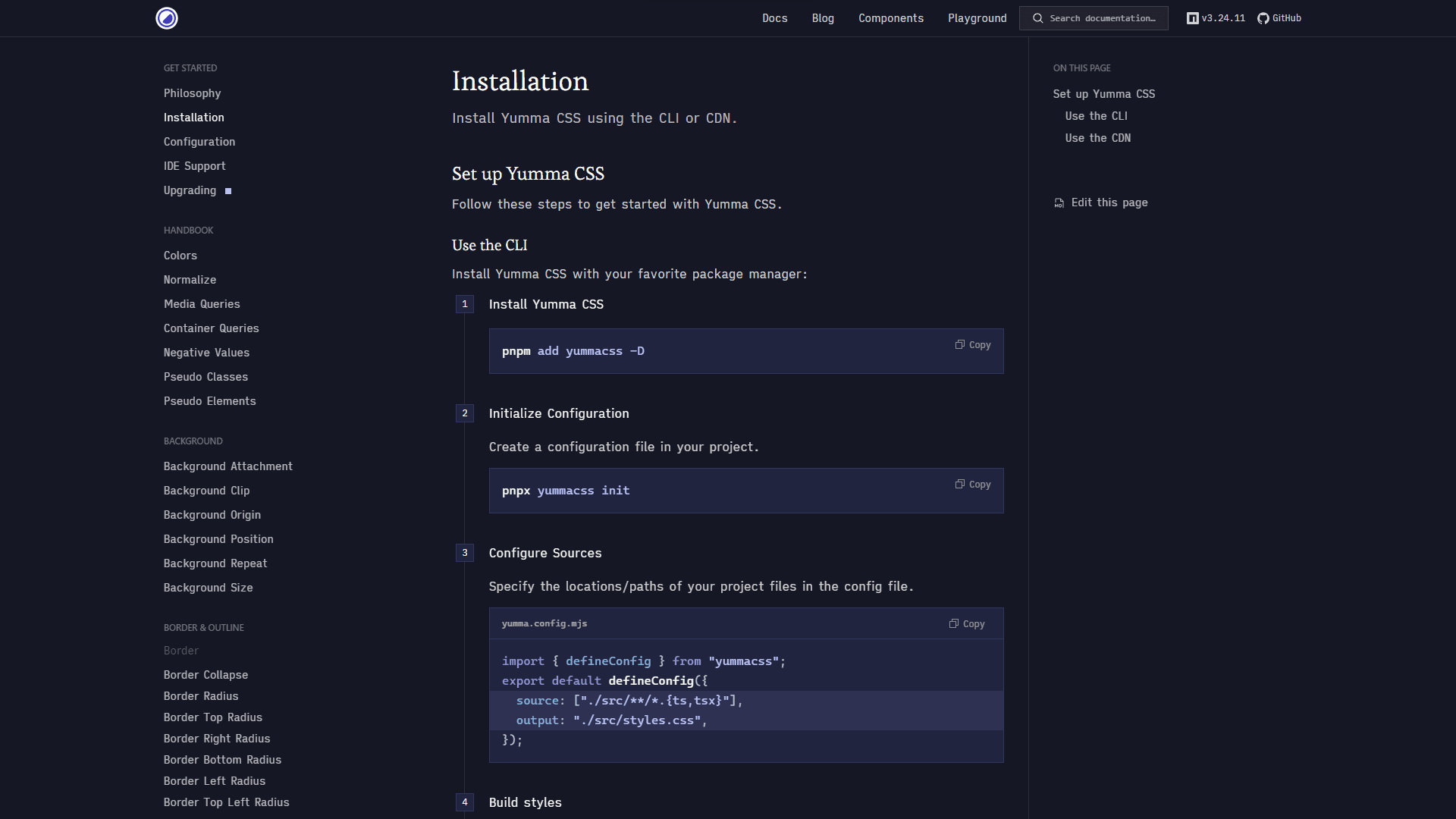
Task: Open Background Attachment page
Action: pyautogui.click(x=228, y=466)
